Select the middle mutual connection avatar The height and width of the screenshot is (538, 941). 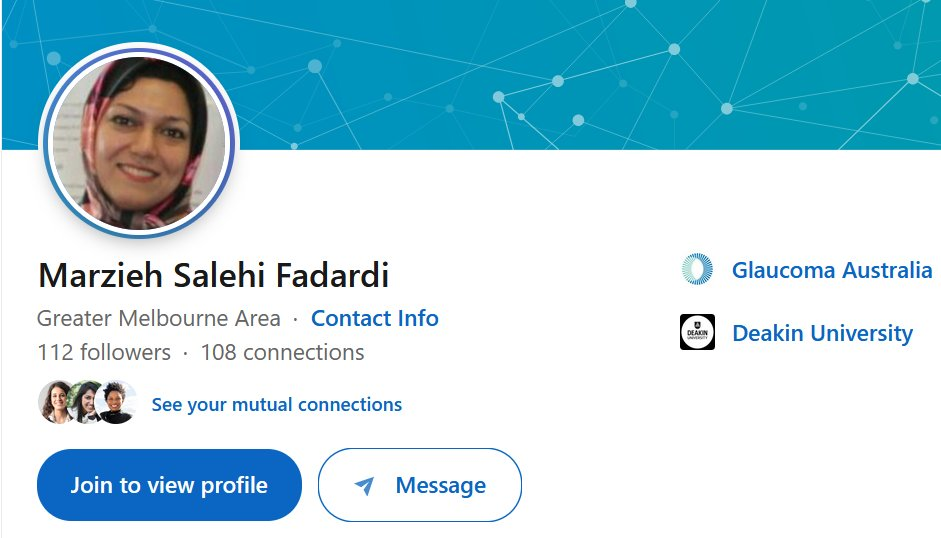tap(86, 403)
